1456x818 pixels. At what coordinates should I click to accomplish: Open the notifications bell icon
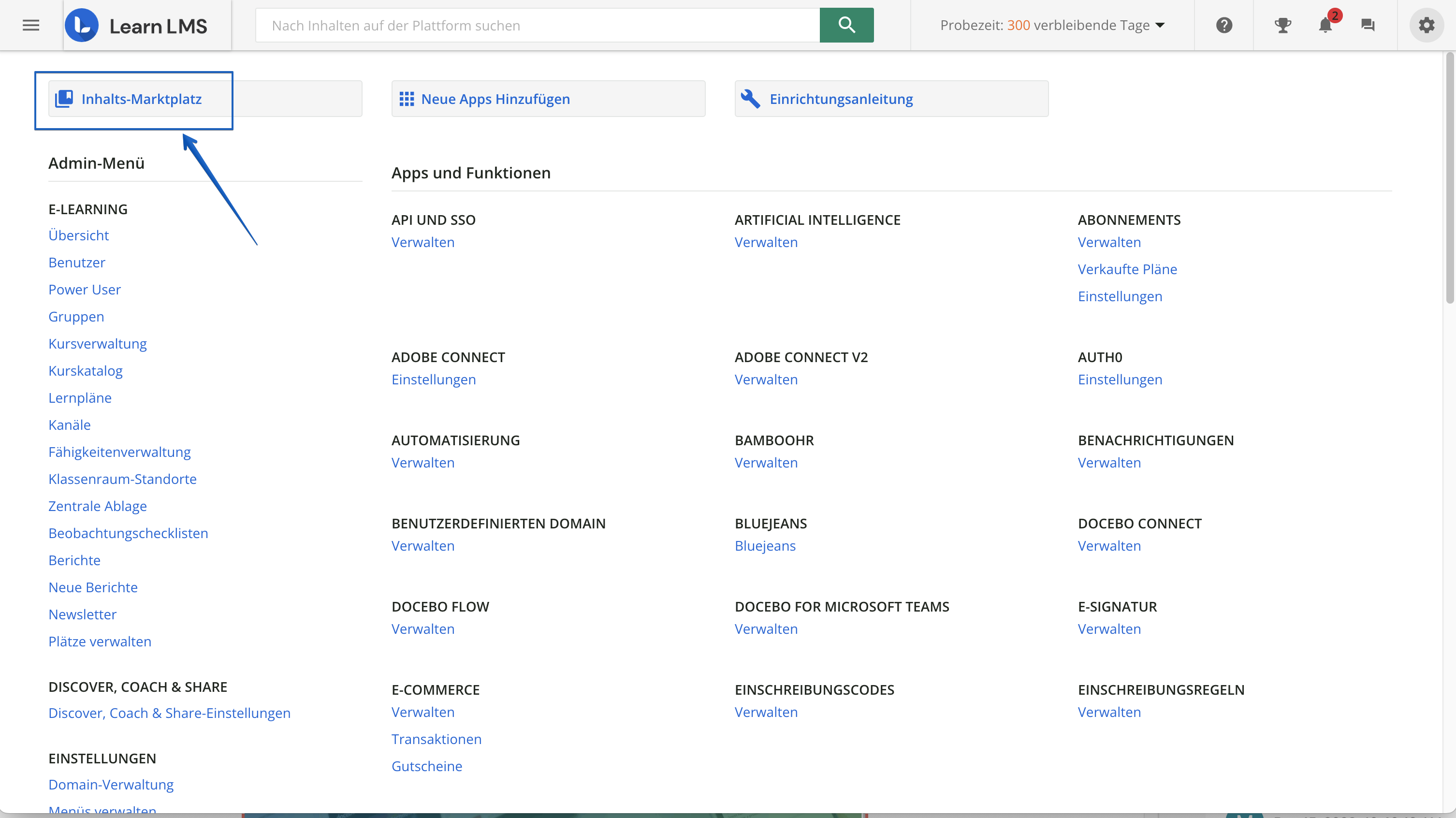tap(1325, 26)
